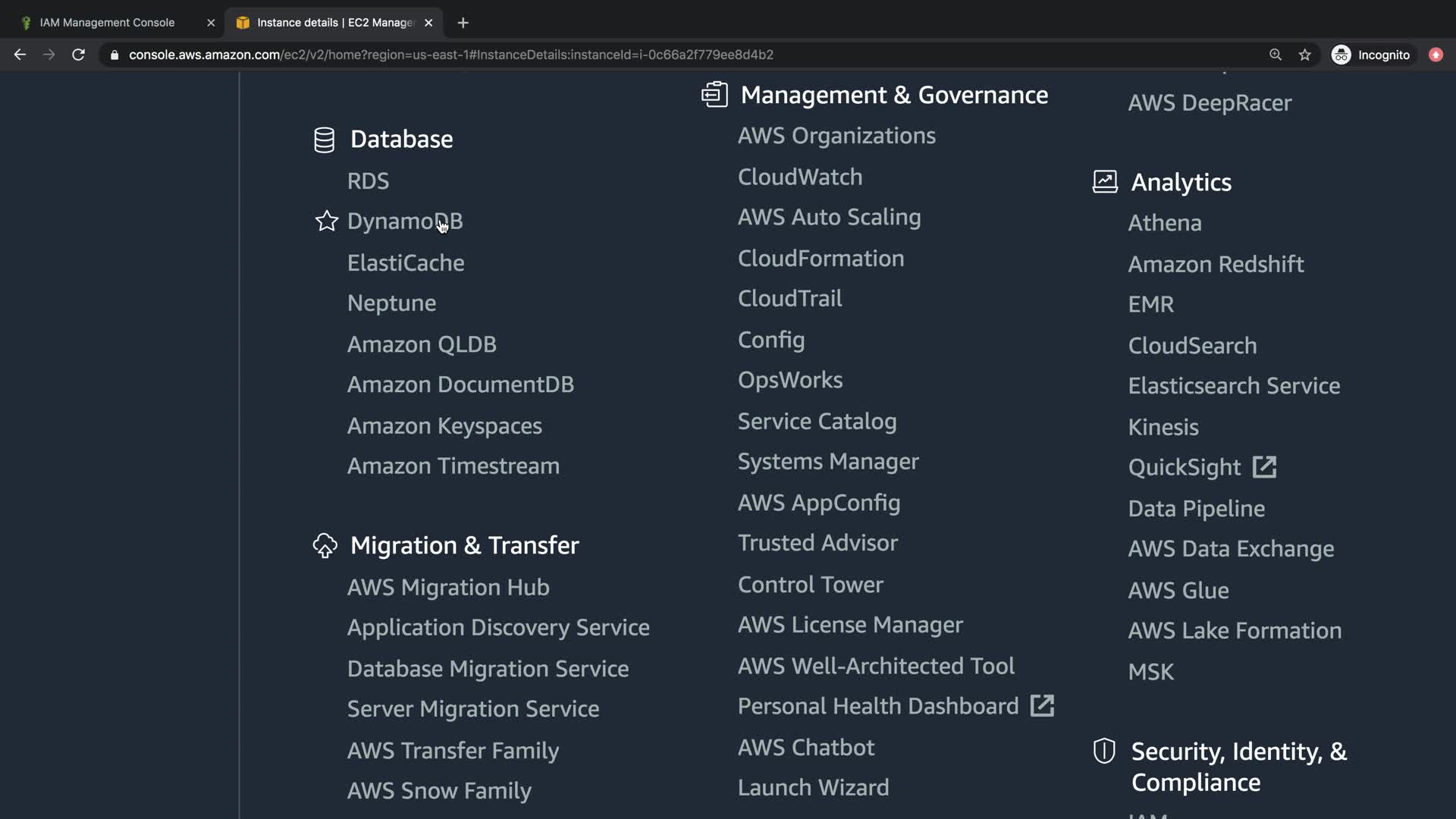This screenshot has height=819, width=1456.
Task: Click the Analytics chart icon
Action: click(1104, 182)
